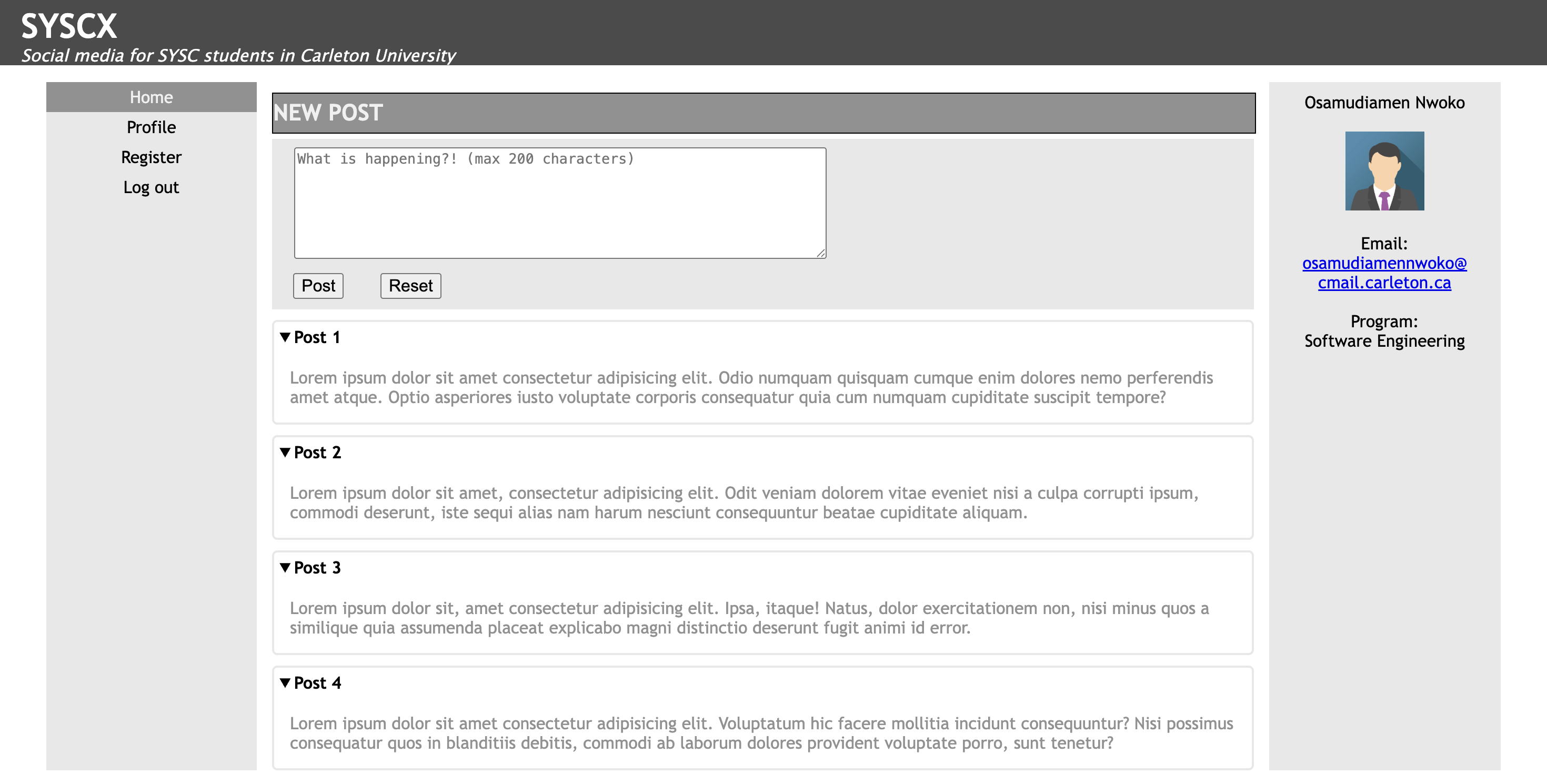Collapse the Post 4 disclosure triangle
This screenshot has width=1547, height=784.
pos(285,683)
